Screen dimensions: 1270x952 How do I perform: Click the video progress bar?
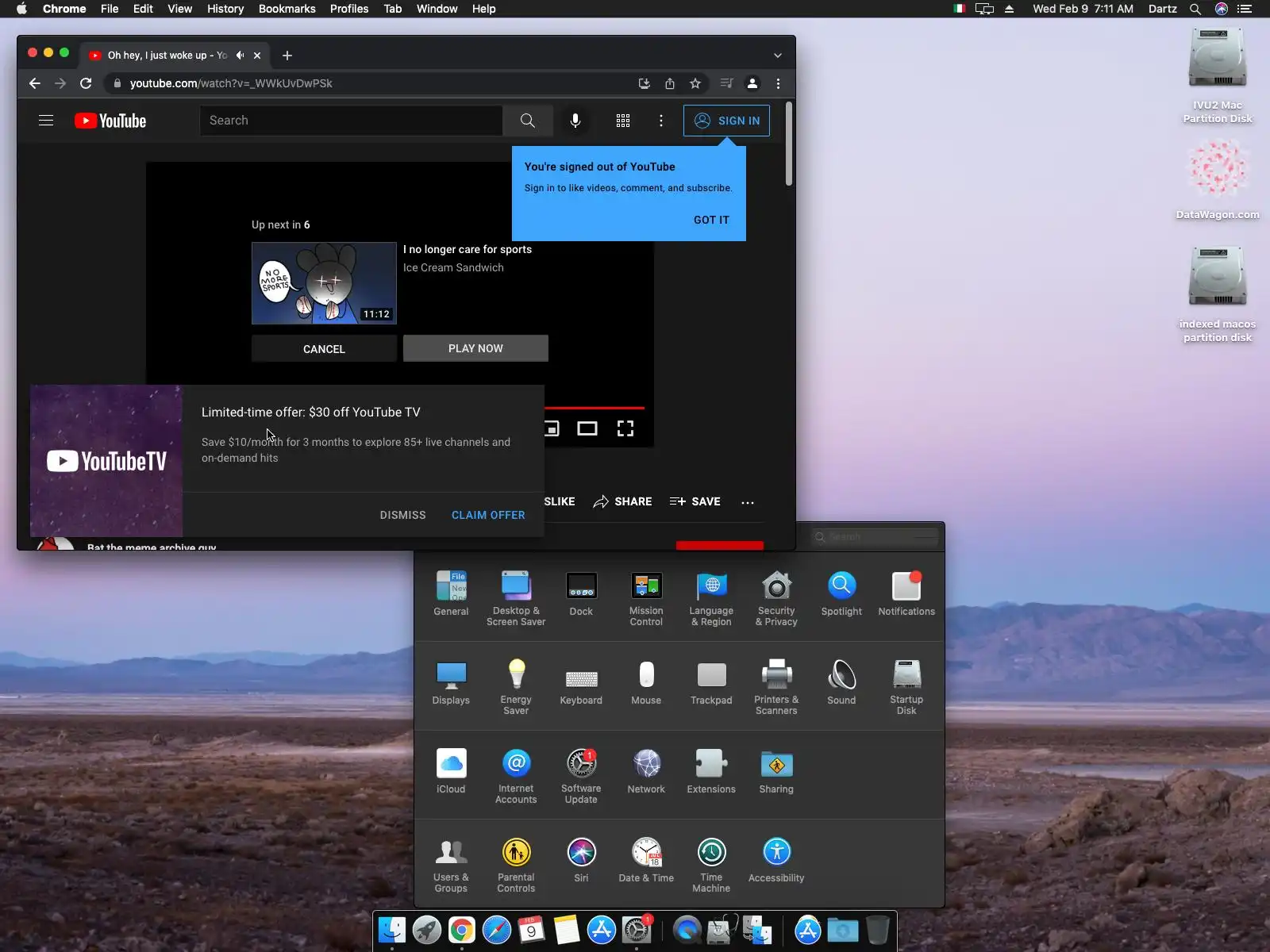pyautogui.click(x=595, y=408)
